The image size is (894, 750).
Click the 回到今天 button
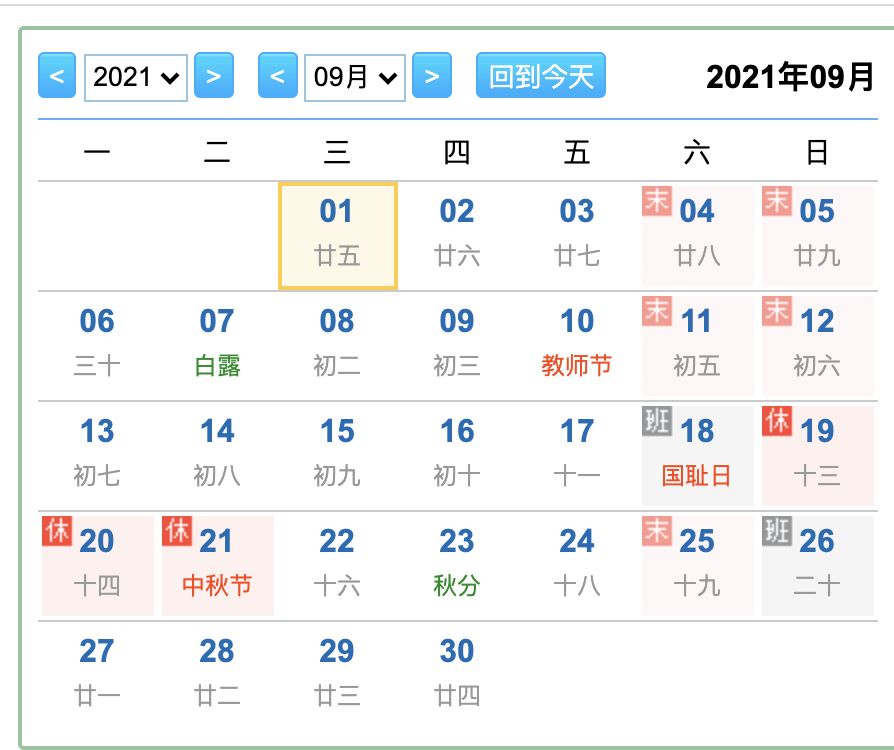click(541, 75)
